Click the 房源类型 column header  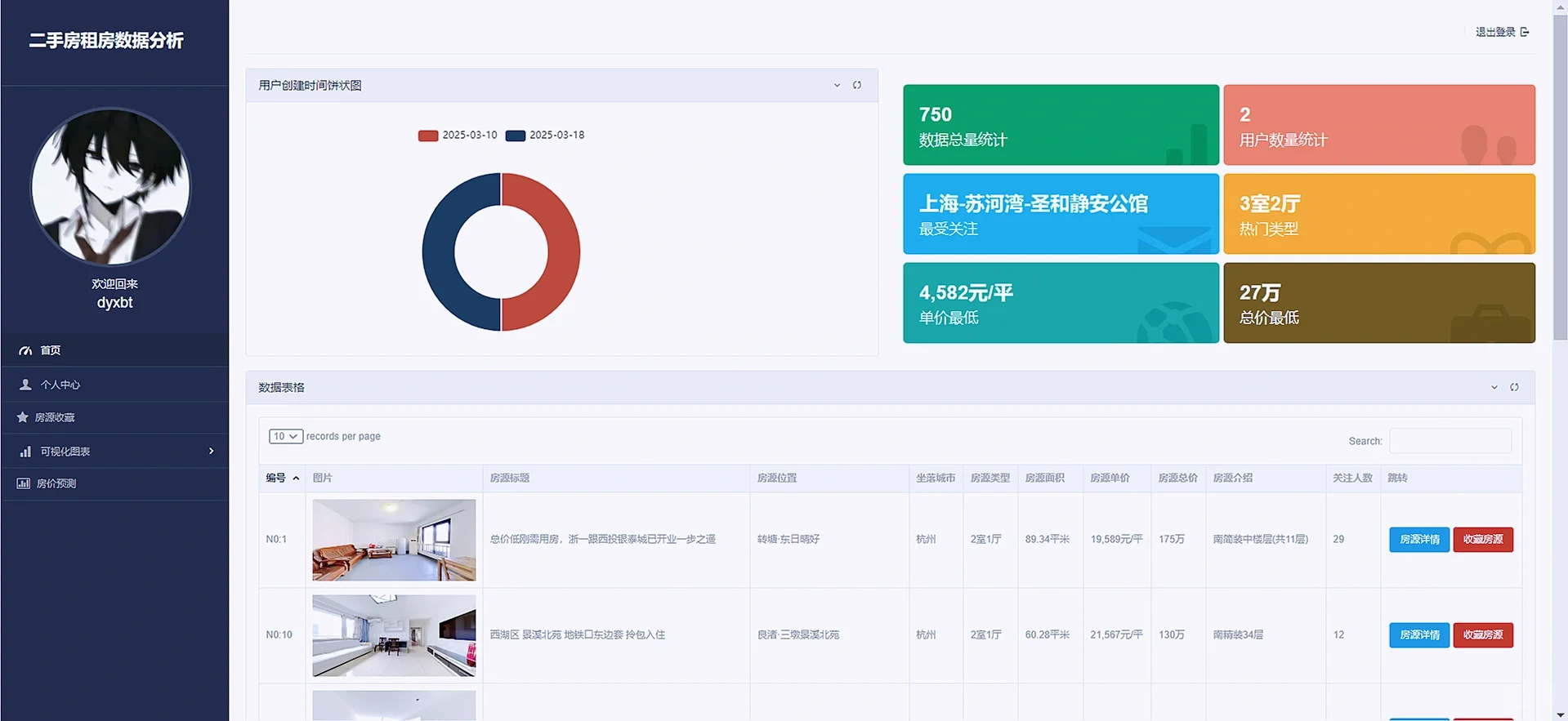[990, 478]
